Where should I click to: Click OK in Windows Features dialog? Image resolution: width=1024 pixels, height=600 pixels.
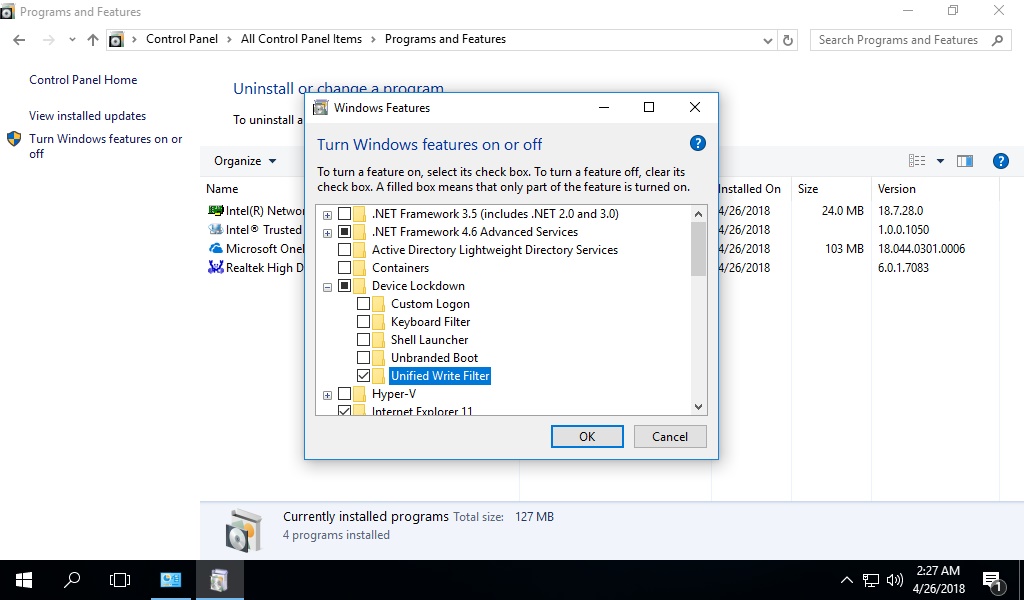587,437
